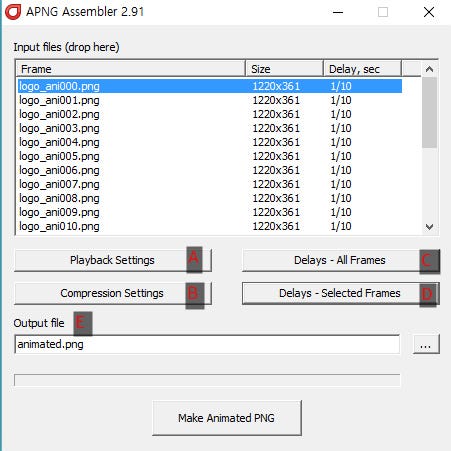
Task: Click the 1/10 delay of logo_ani003.png
Action: [x=341, y=128]
